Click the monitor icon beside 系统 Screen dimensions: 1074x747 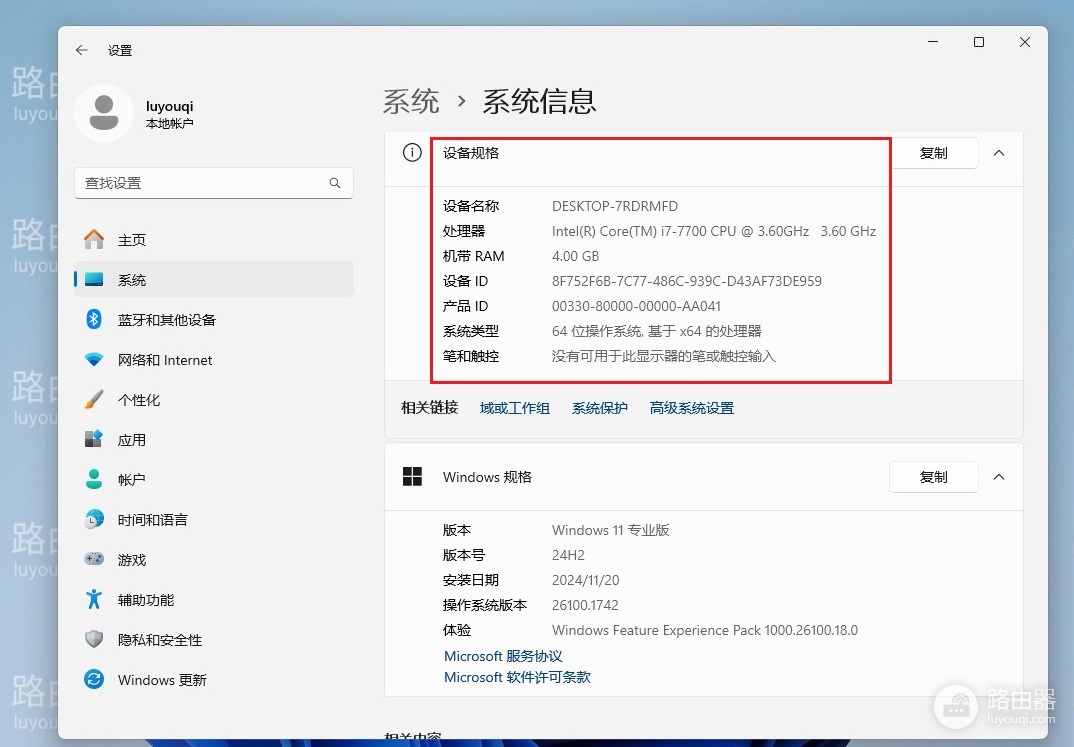coord(94,279)
